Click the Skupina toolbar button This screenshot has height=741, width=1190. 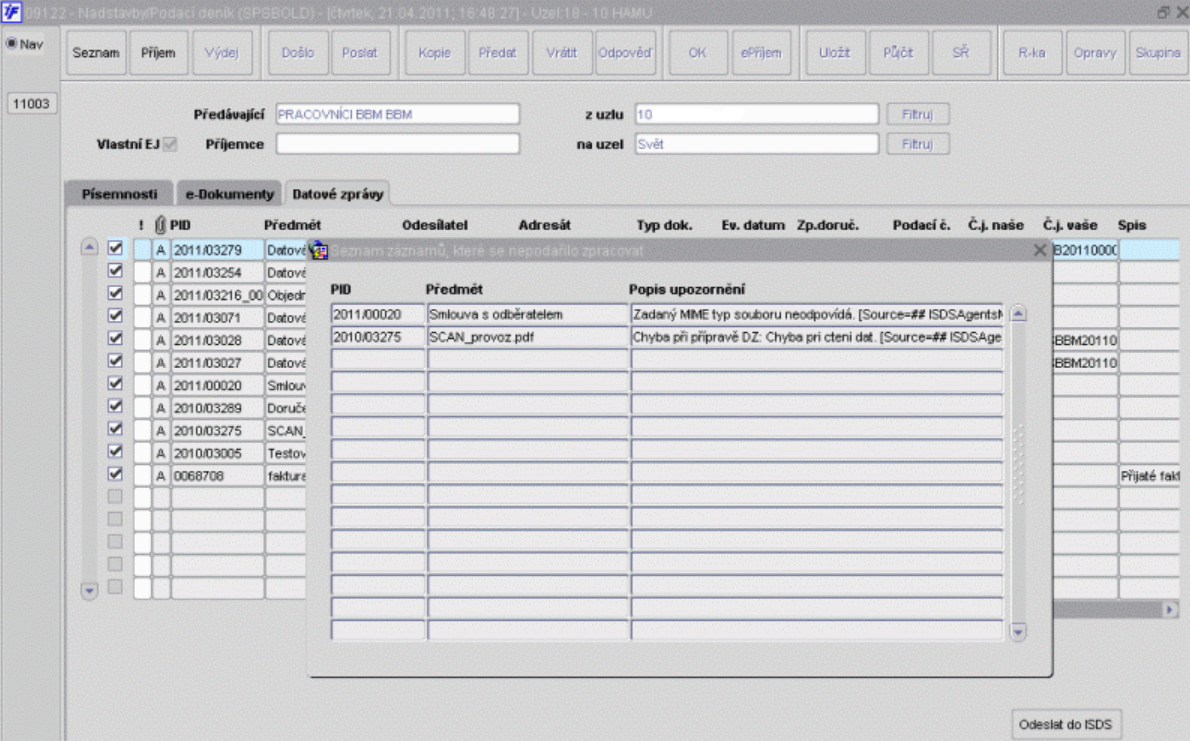1158,52
